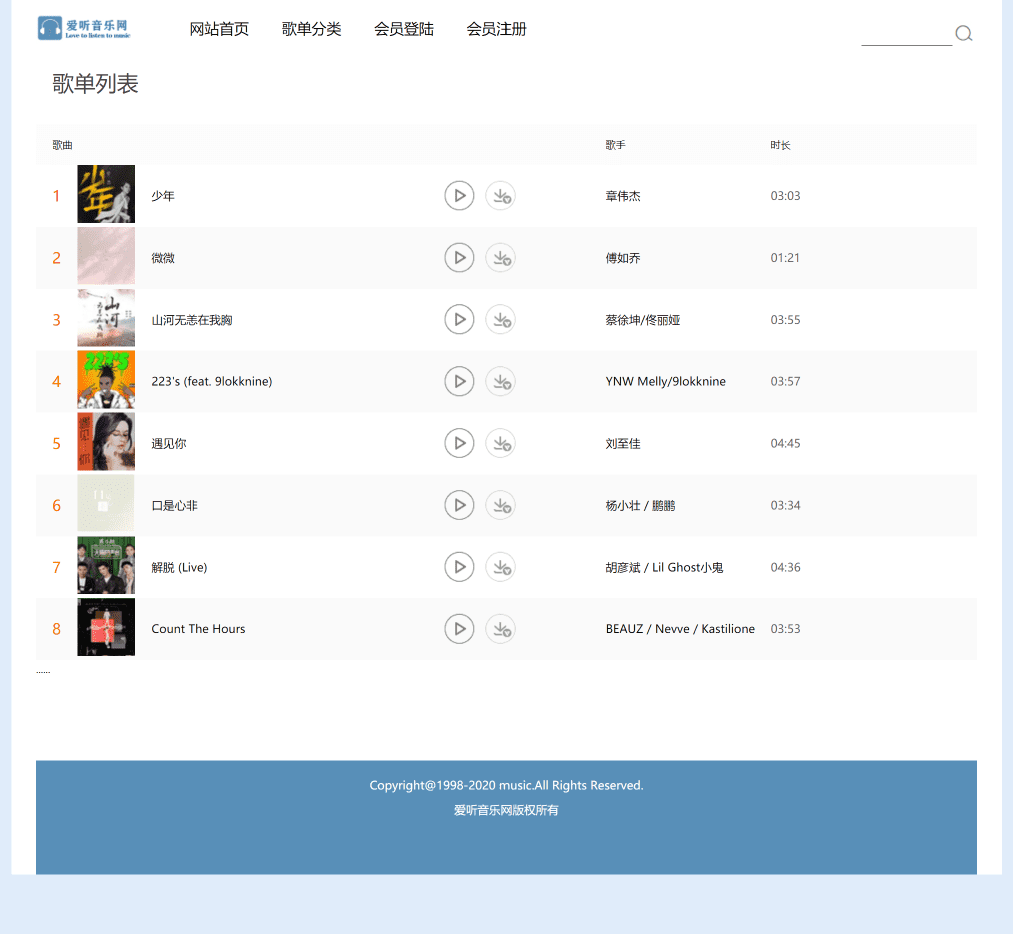The image size is (1013, 934).
Task: Click song title 少年
Action: 163,196
